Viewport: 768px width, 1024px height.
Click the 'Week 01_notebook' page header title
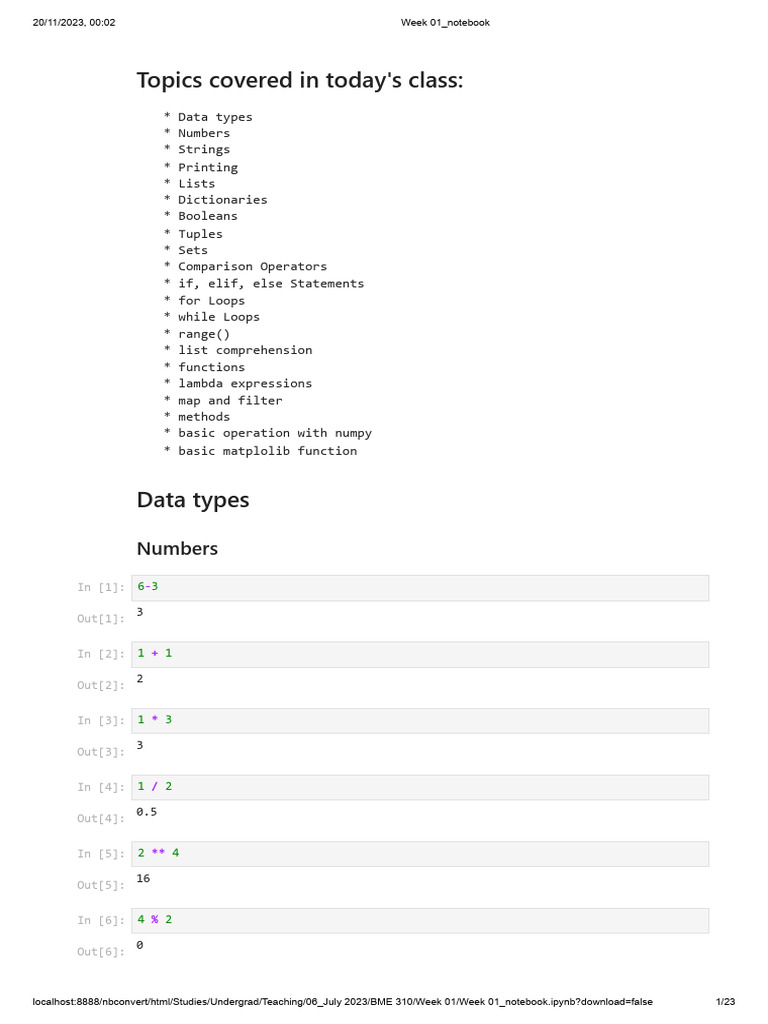[x=445, y=23]
